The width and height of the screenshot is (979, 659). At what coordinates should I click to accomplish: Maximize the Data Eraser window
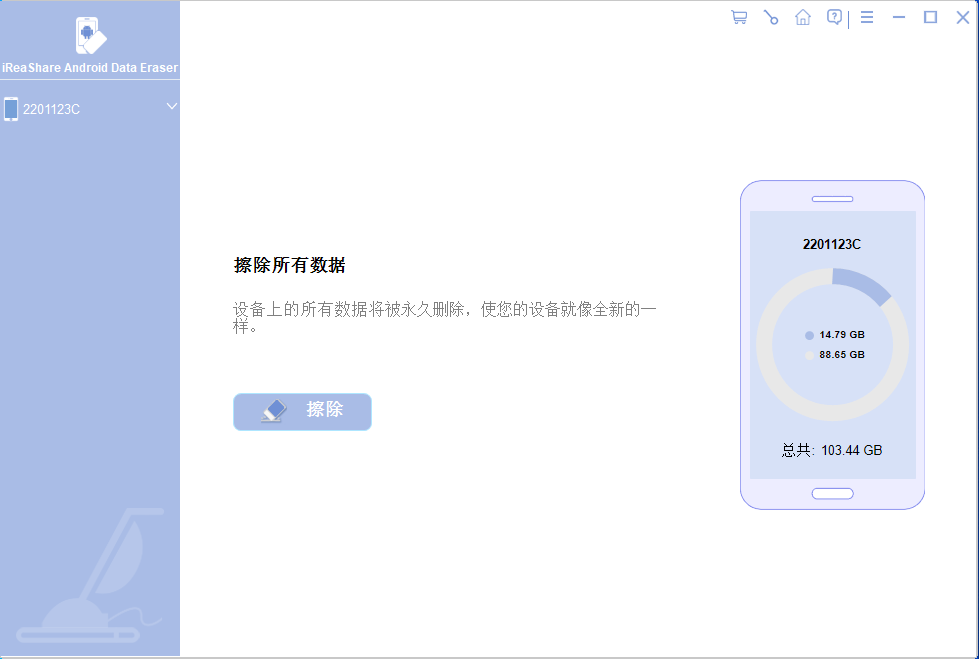point(930,17)
